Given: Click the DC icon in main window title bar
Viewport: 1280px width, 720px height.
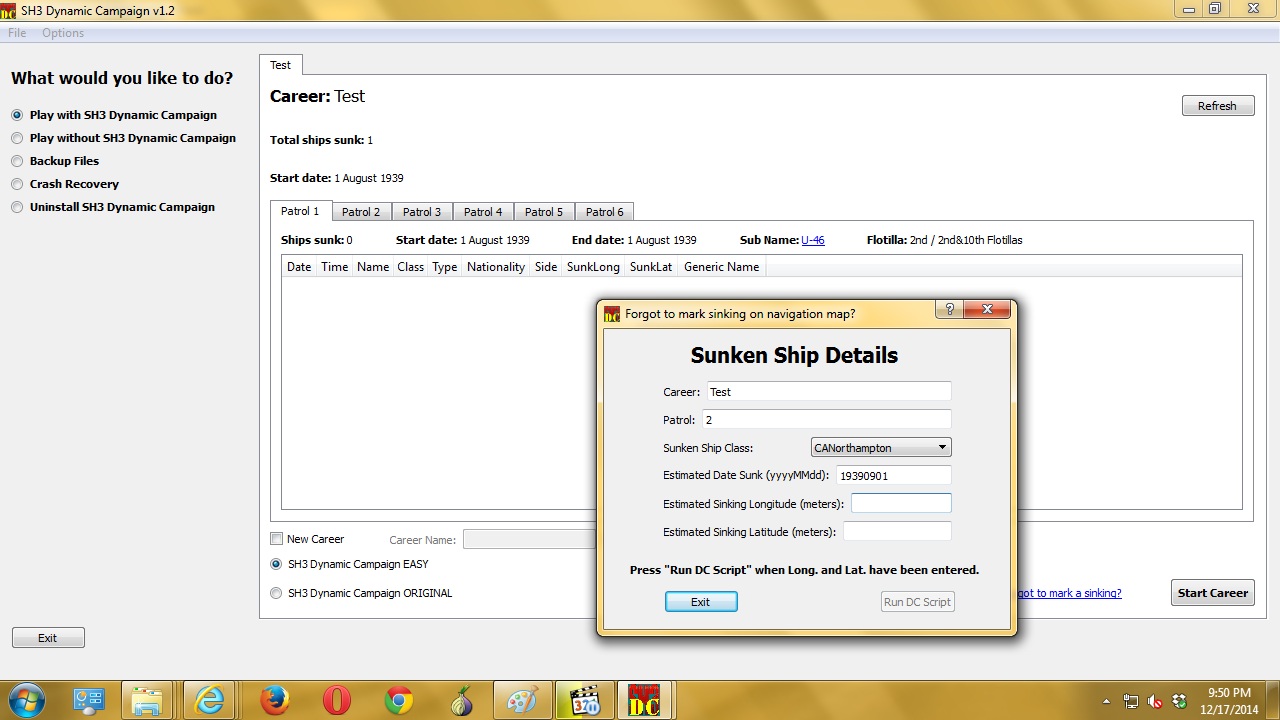Looking at the screenshot, I should tap(9, 10).
